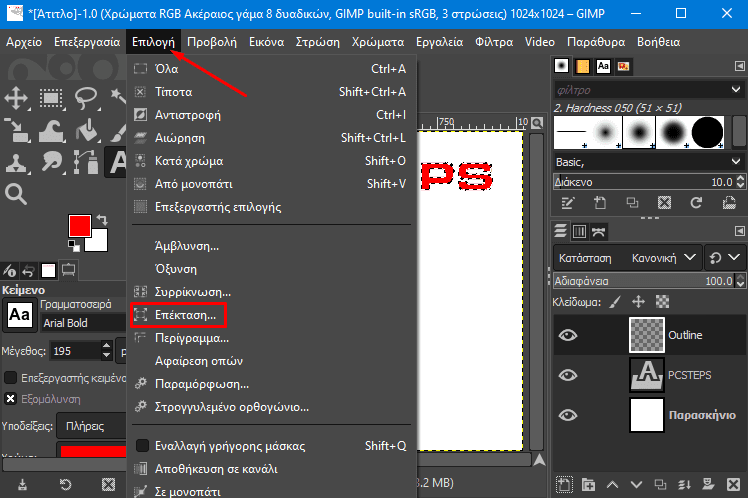
Task: Open the font picker Aa button
Action: click(20, 315)
